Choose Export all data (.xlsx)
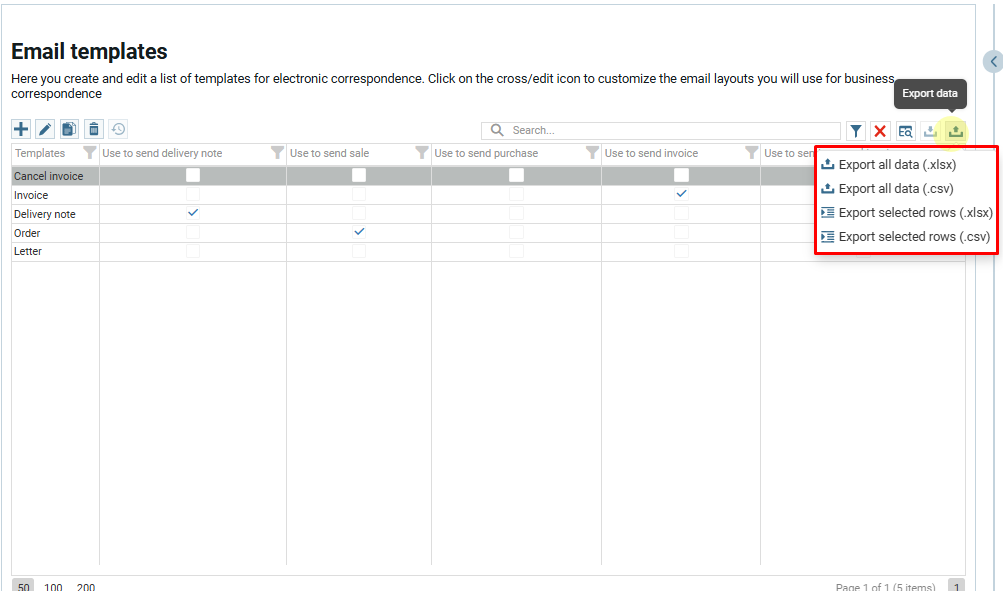 point(896,165)
